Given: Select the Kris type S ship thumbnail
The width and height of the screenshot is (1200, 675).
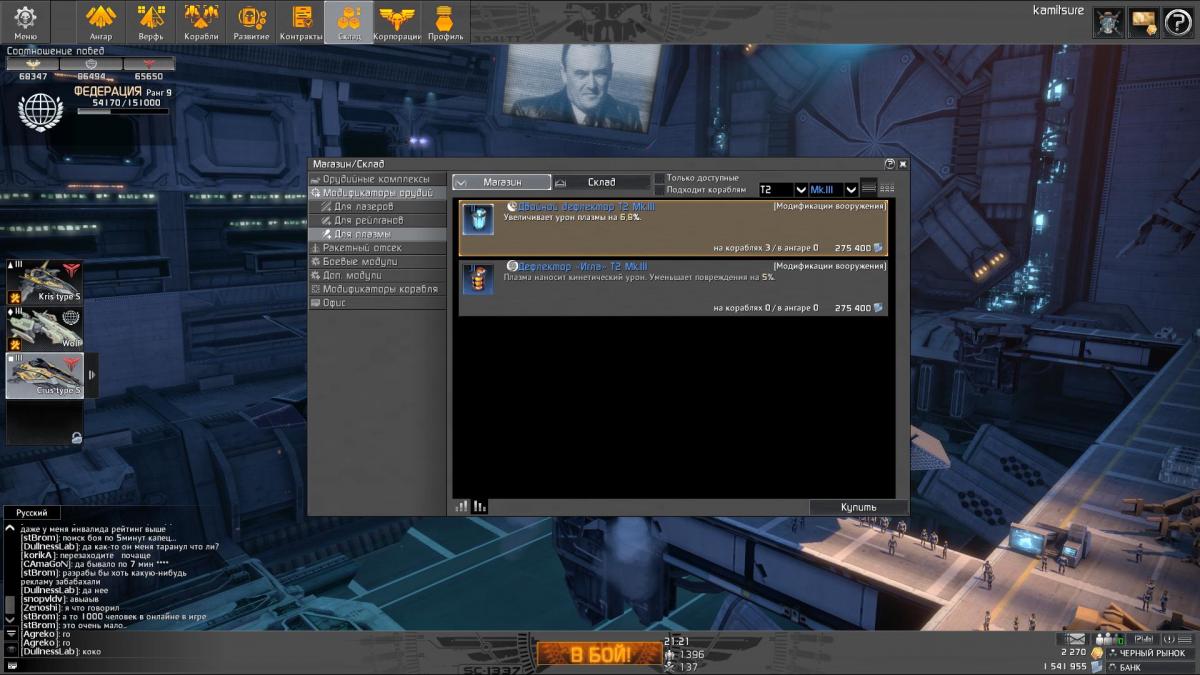Looking at the screenshot, I should point(45,282).
